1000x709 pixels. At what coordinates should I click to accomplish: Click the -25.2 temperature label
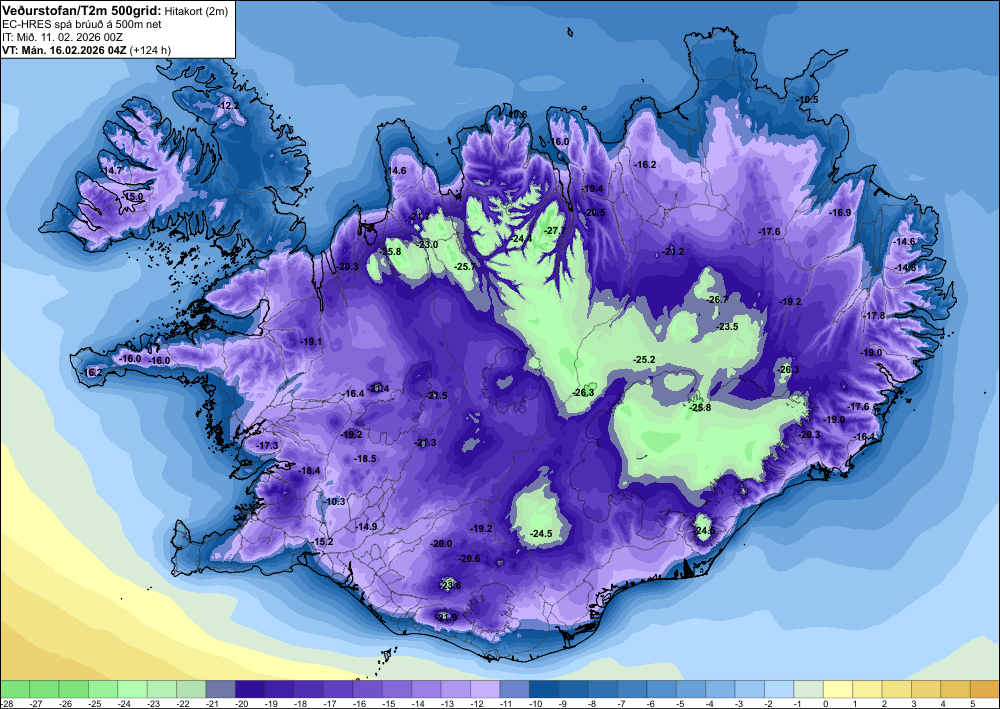(643, 360)
